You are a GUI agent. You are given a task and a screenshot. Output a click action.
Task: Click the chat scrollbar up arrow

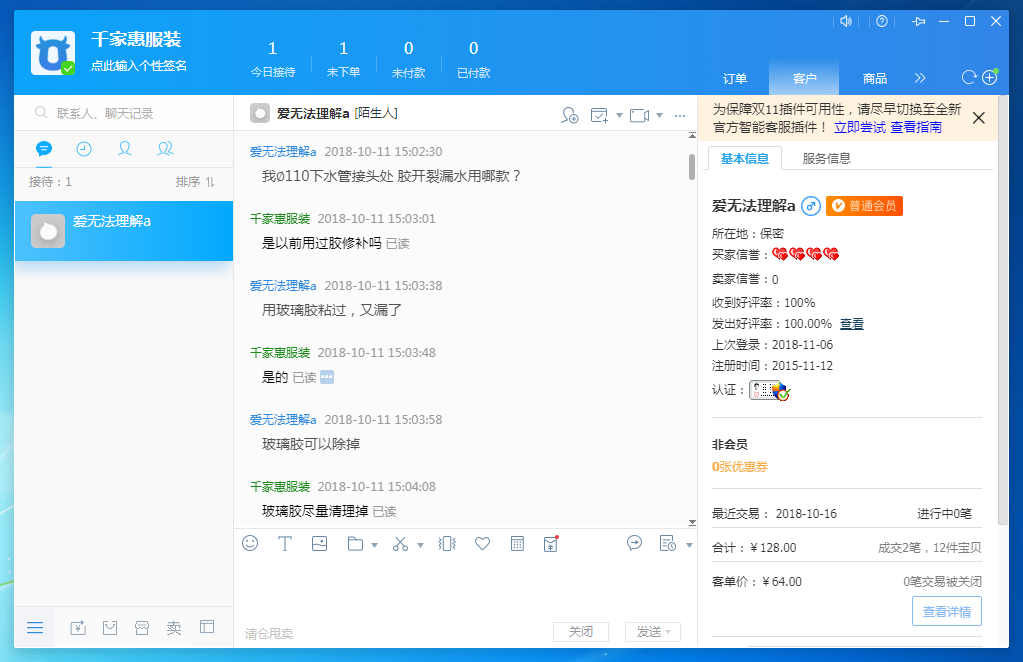click(x=692, y=136)
